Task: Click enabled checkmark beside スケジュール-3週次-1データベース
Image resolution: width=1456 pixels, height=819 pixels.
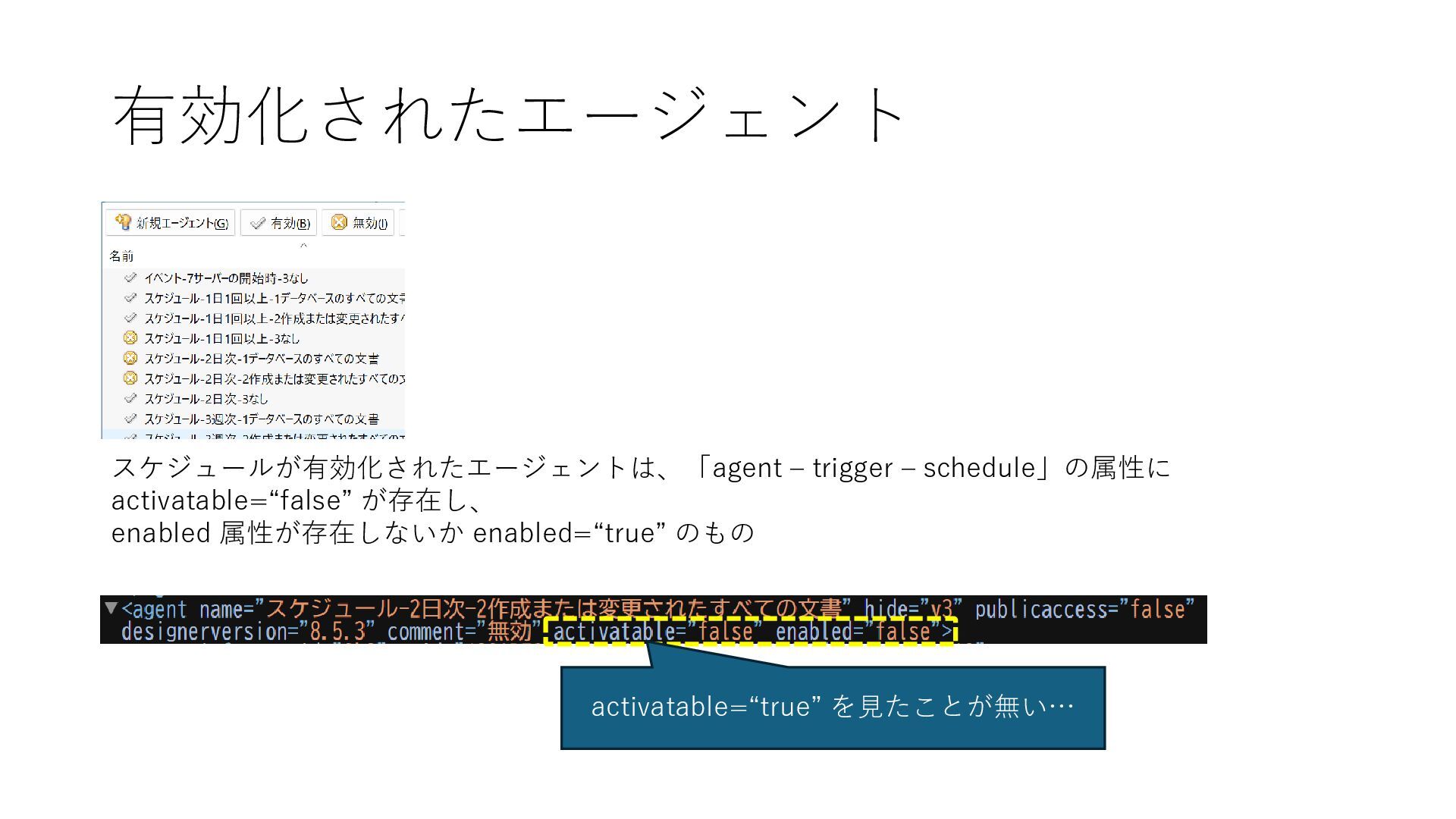Action: tap(130, 419)
